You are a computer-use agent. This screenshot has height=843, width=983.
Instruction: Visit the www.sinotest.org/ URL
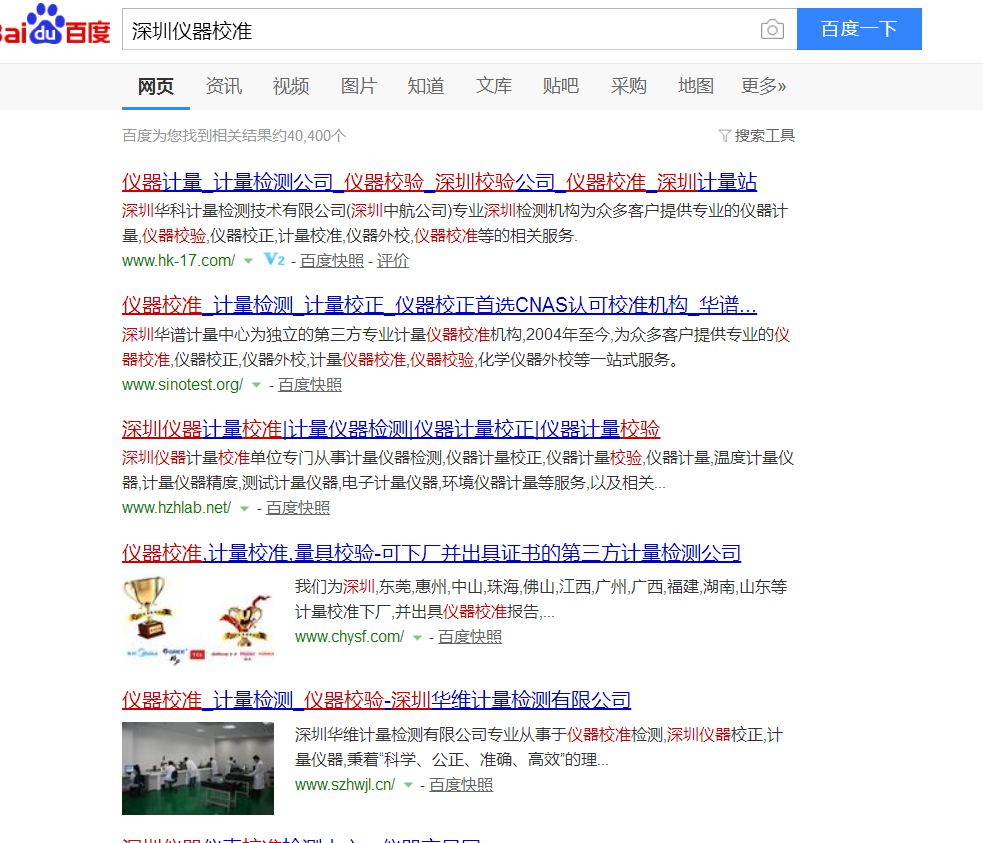(x=182, y=385)
